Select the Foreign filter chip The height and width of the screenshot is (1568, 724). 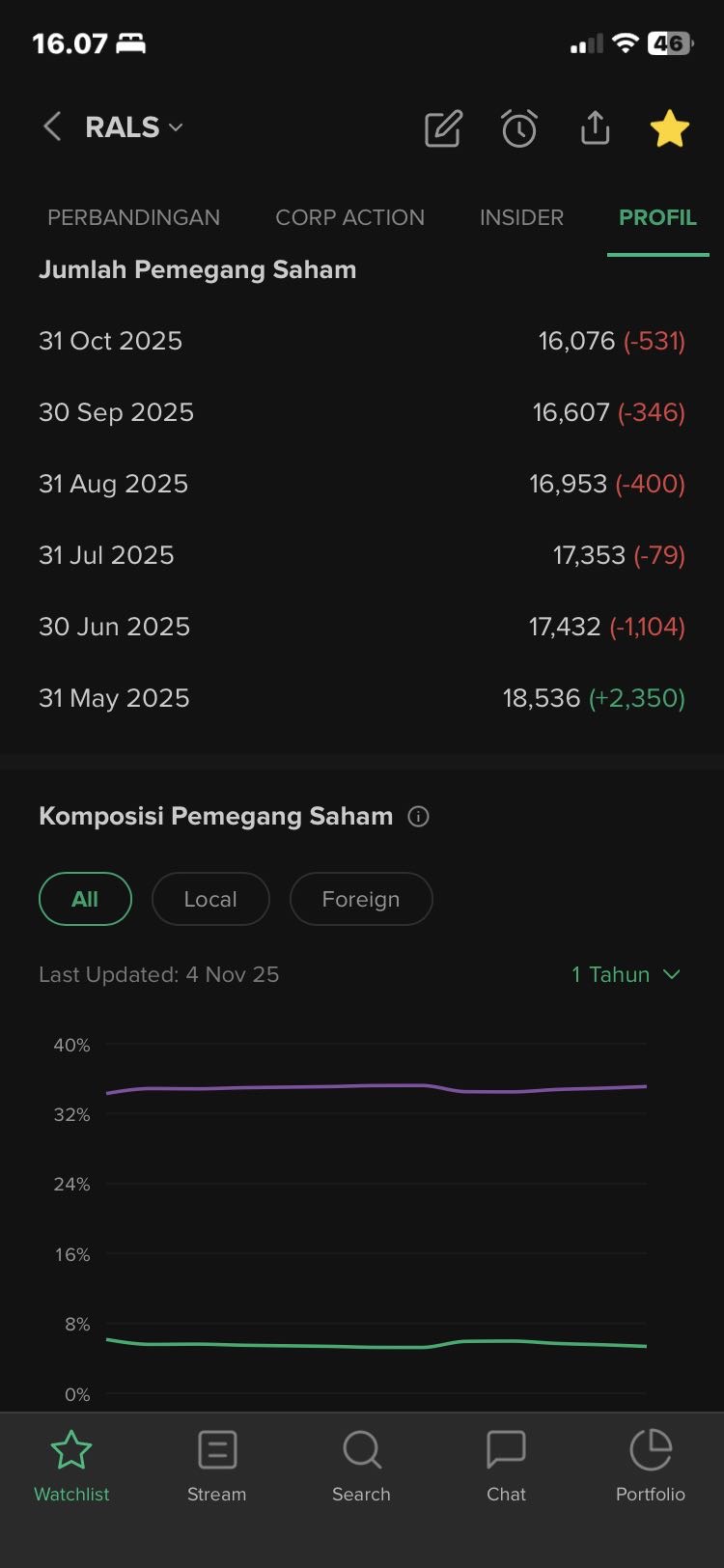(361, 899)
